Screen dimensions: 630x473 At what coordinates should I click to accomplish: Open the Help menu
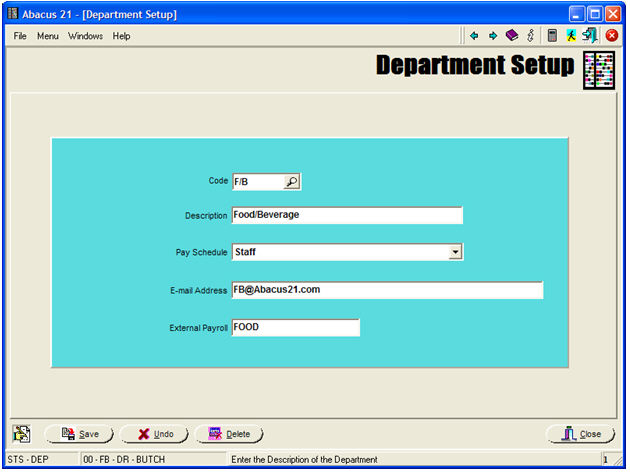tap(121, 36)
